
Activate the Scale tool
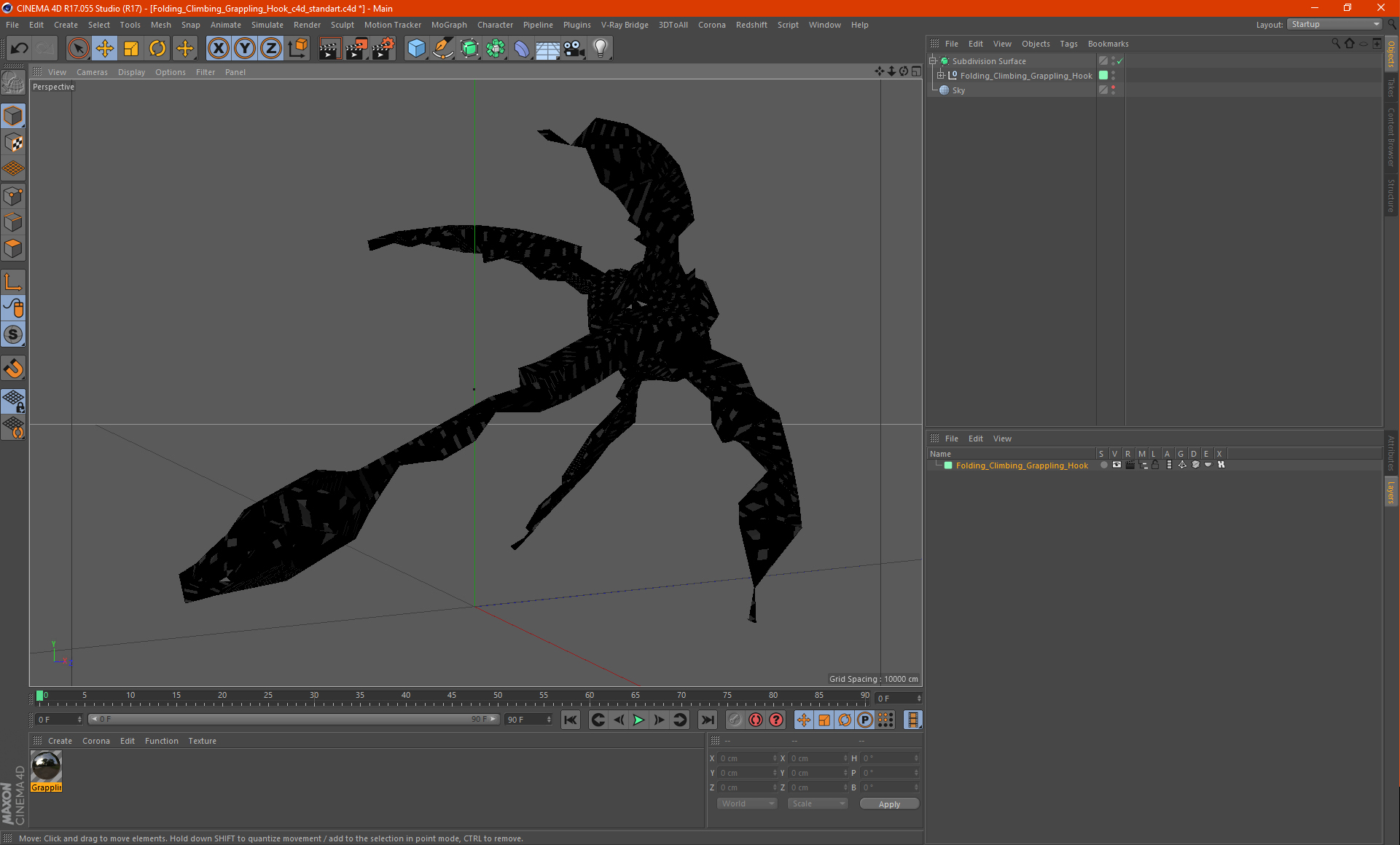click(131, 49)
